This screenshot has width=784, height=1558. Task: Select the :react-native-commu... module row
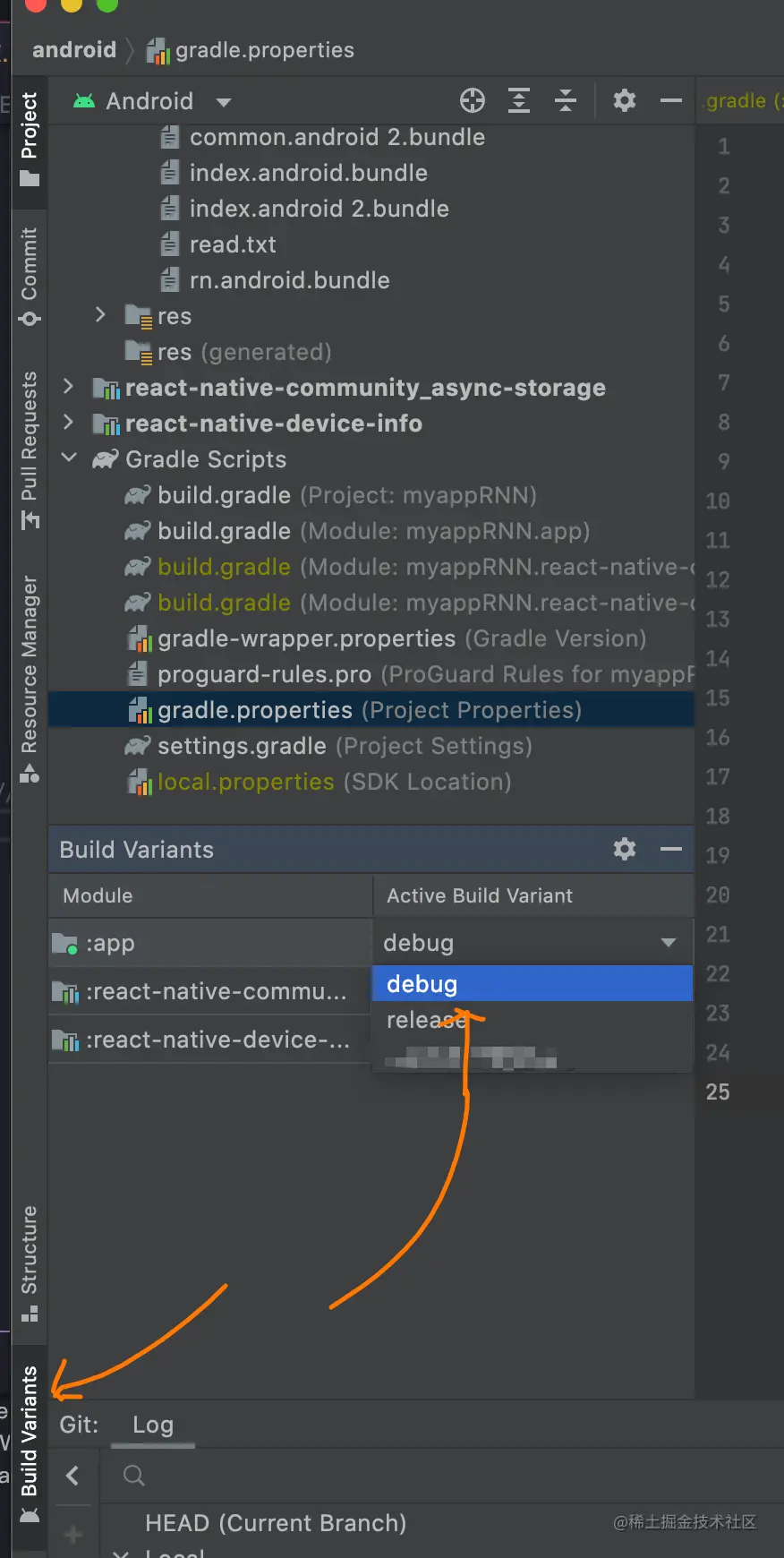[x=210, y=991]
